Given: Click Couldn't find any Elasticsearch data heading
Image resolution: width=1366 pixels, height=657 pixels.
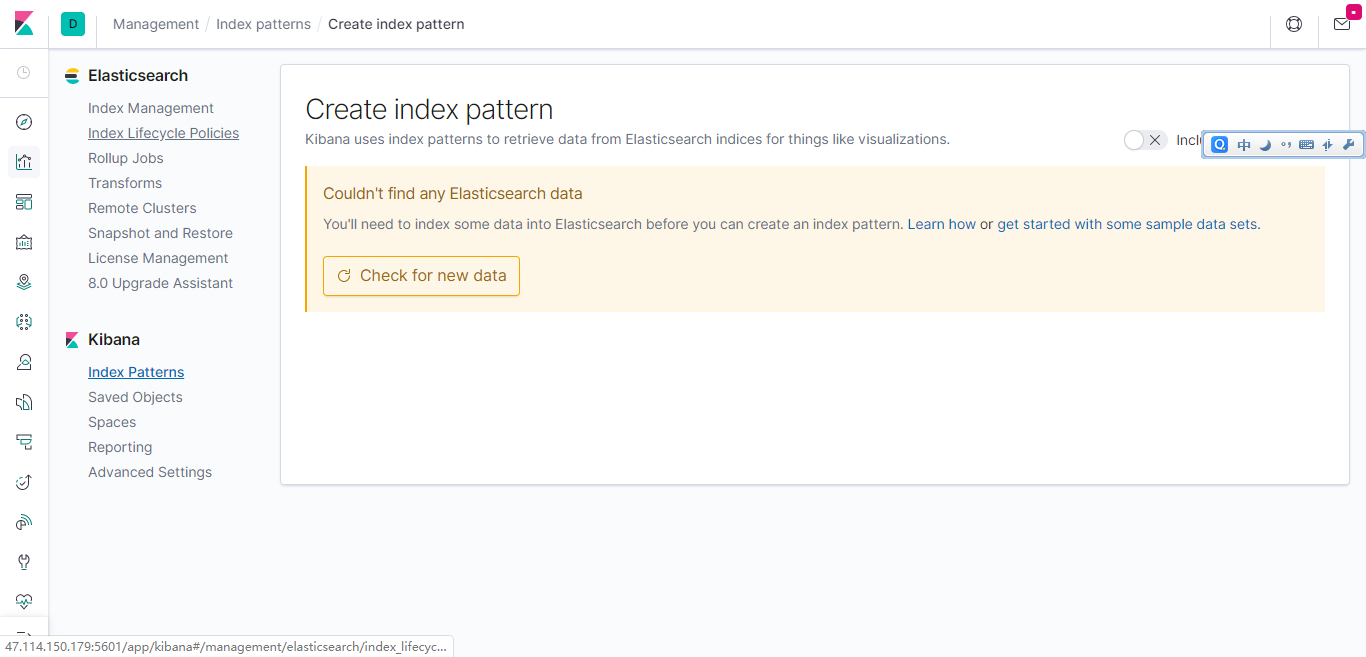Looking at the screenshot, I should (453, 194).
